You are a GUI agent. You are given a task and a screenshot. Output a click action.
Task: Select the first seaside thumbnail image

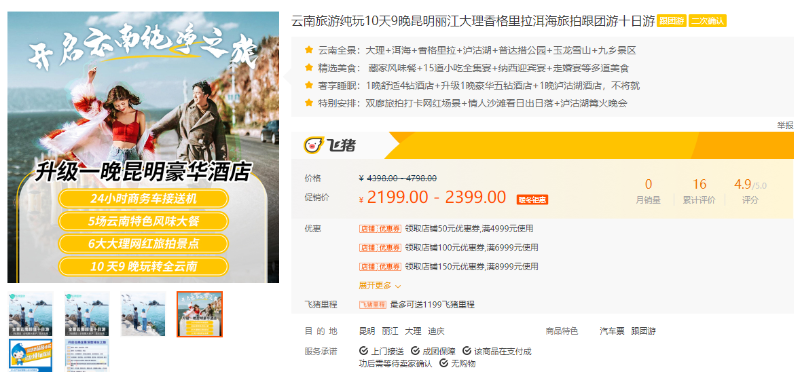31,314
